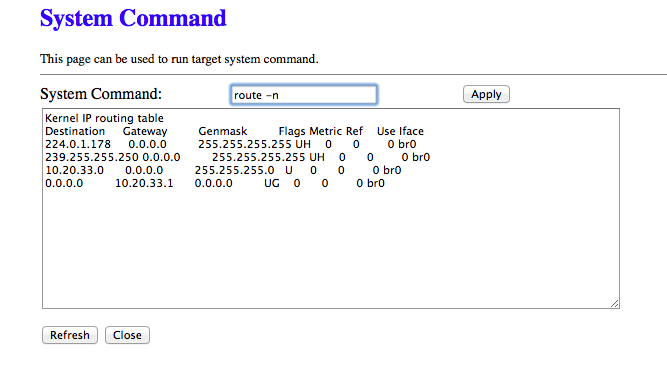Click the 'Metric' column header text
The width and height of the screenshot is (667, 368).
326,131
